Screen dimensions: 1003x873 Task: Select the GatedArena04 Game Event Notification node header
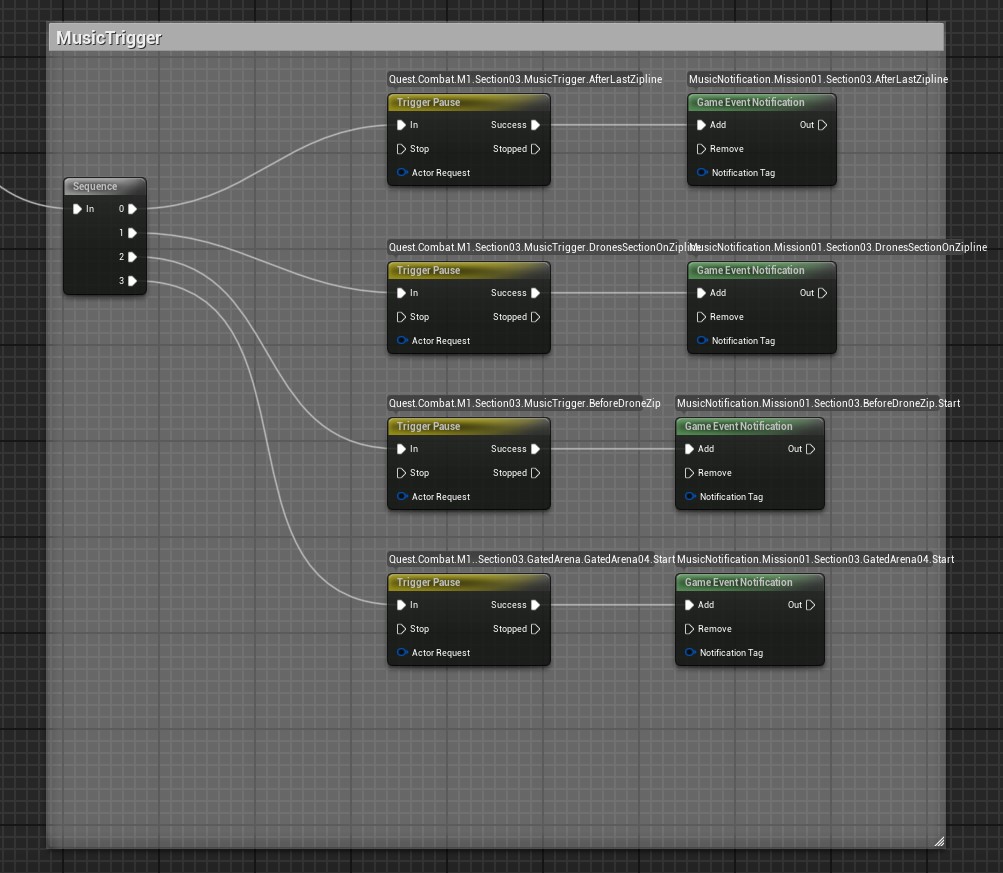(750, 582)
